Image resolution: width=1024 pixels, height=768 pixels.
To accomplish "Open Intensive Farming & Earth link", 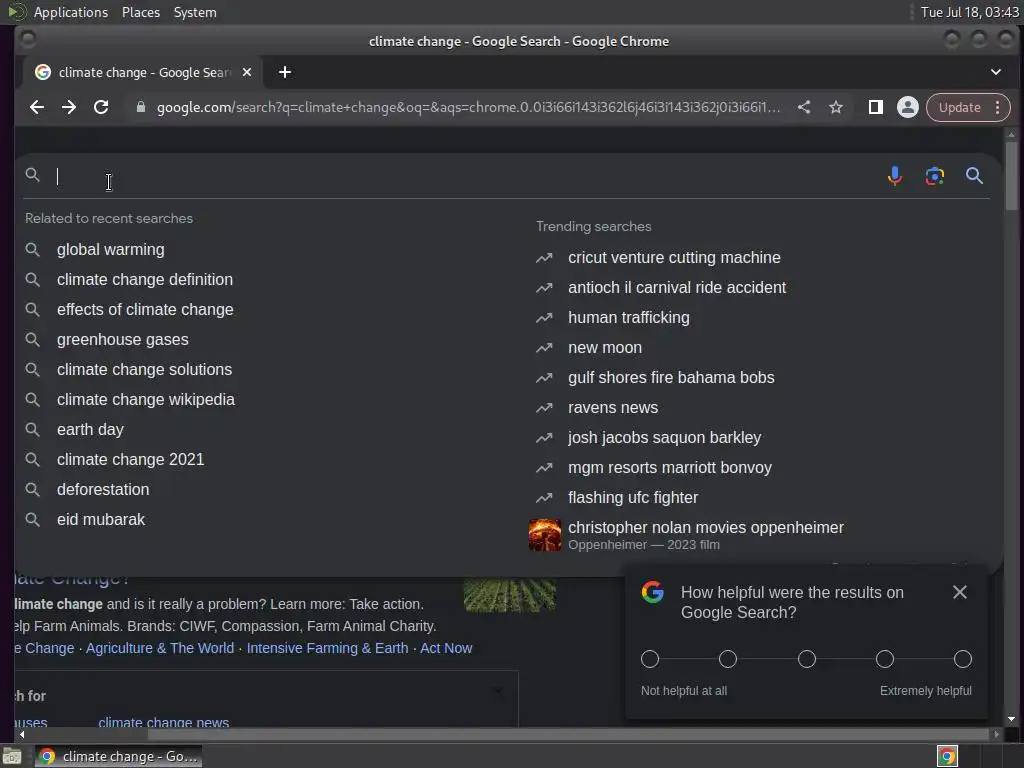I will (327, 648).
